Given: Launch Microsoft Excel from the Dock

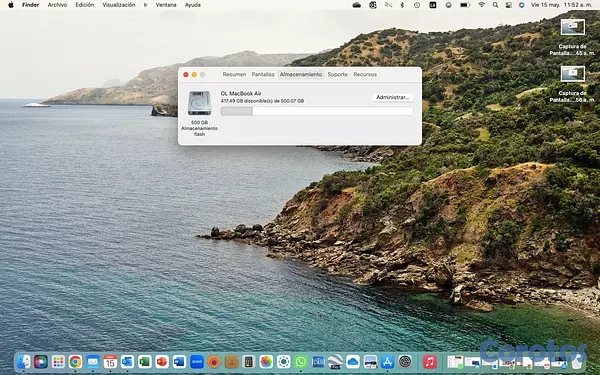Looking at the screenshot, I should pyautogui.click(x=145, y=361).
